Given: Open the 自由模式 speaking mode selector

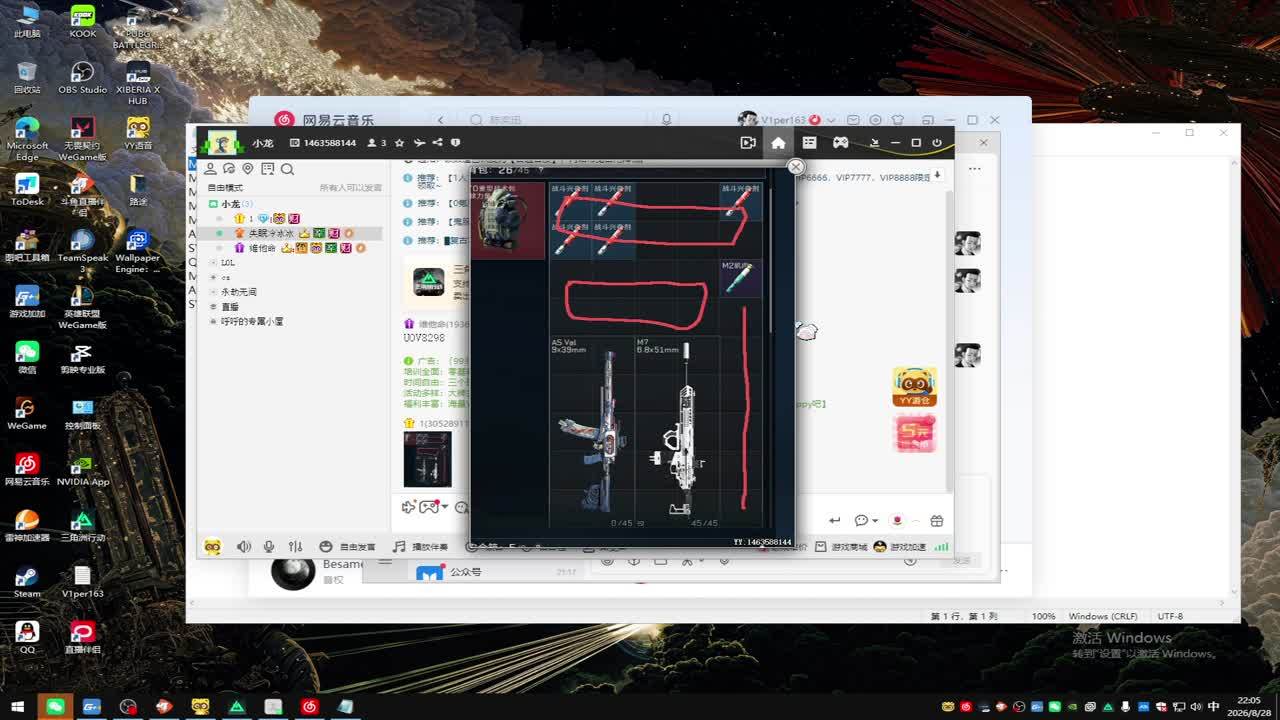Looking at the screenshot, I should [225, 188].
